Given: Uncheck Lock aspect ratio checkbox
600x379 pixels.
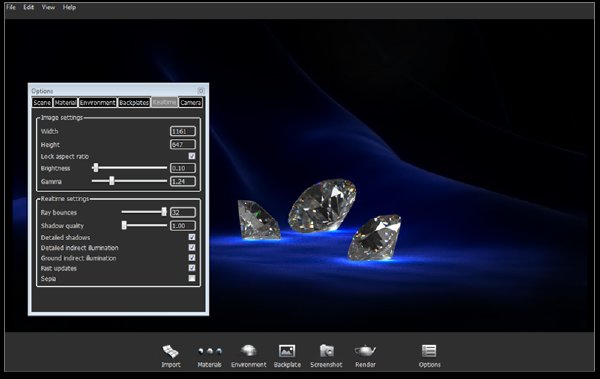Looking at the screenshot, I should pos(192,156).
